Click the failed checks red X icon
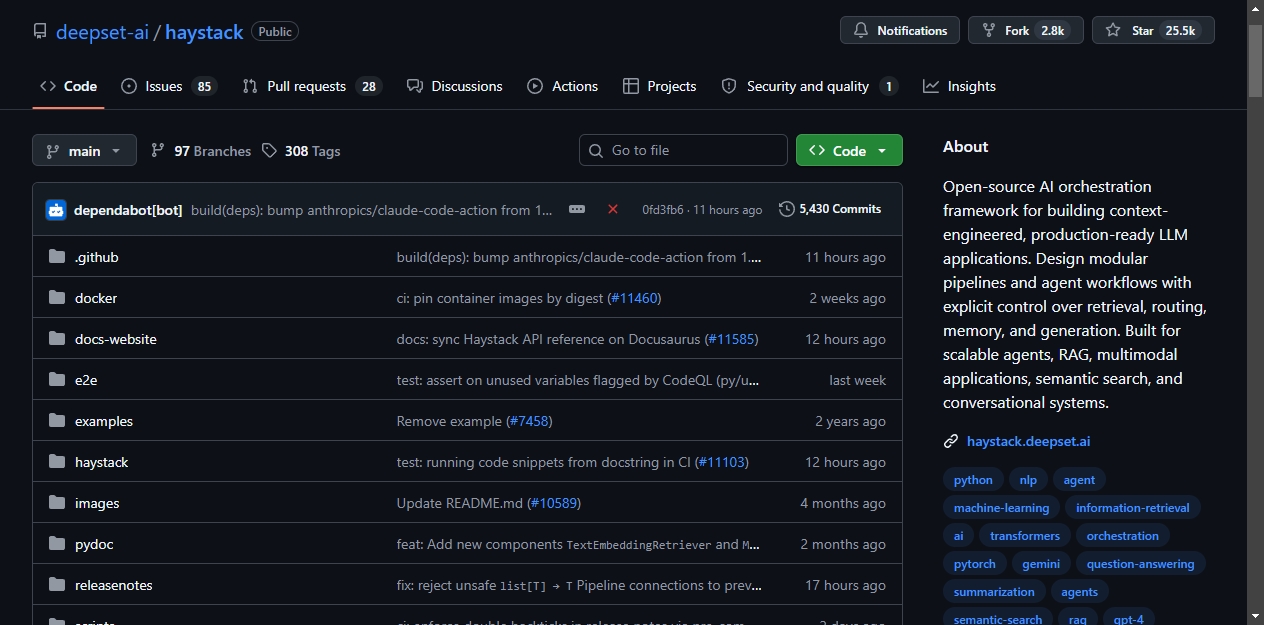This screenshot has width=1264, height=625. [x=613, y=209]
